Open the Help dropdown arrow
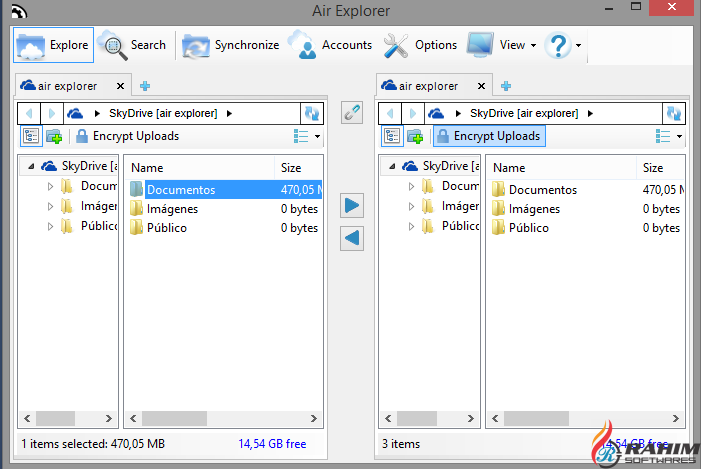Image resolution: width=701 pixels, height=469 pixels. tap(579, 45)
